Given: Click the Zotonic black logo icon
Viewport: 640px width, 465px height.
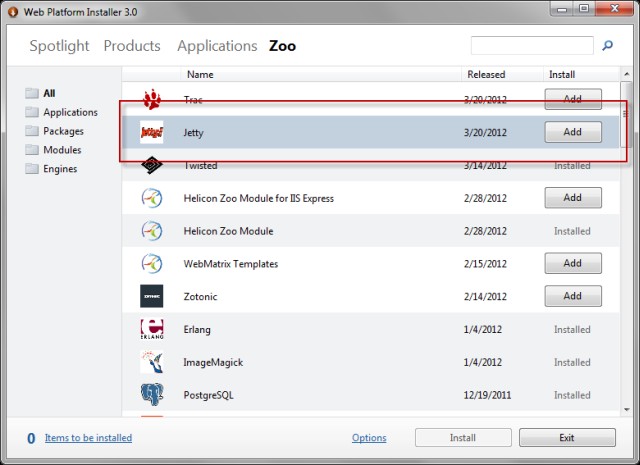Looking at the screenshot, I should point(152,297).
